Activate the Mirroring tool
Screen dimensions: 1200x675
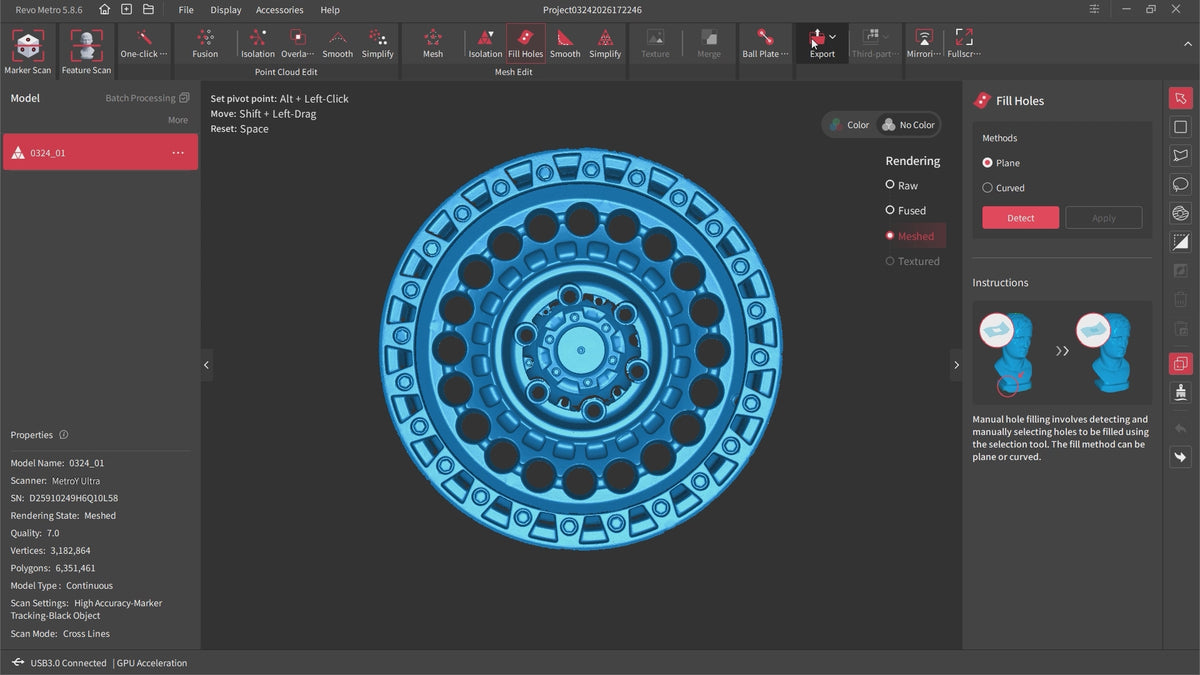[x=924, y=38]
